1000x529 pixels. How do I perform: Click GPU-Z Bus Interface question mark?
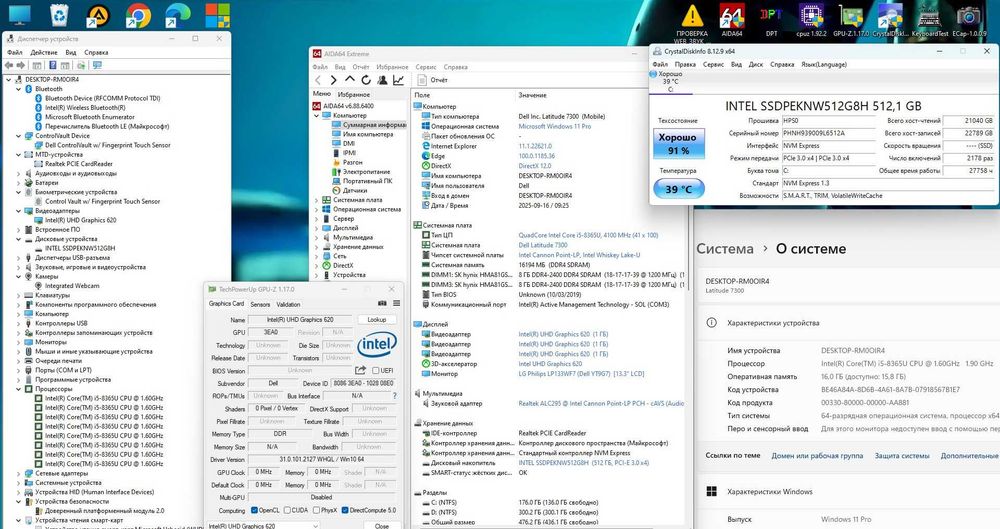point(394,396)
